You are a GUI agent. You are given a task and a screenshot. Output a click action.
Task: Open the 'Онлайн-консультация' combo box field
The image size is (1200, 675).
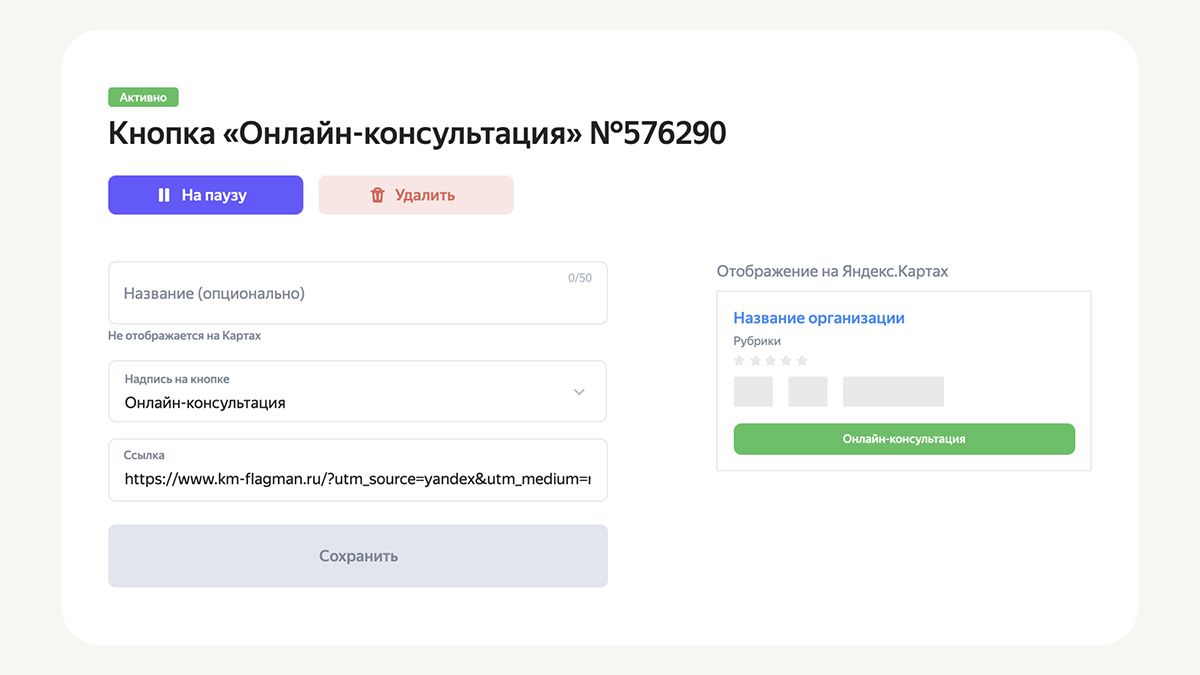pyautogui.click(x=357, y=392)
